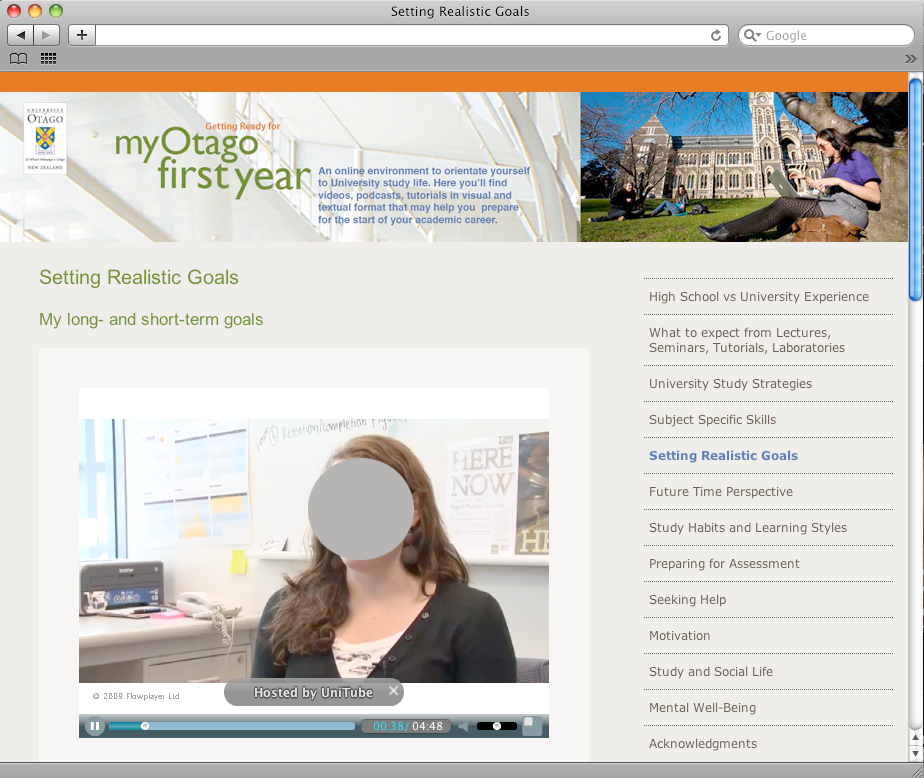Image resolution: width=924 pixels, height=778 pixels.
Task: Click the University of Otago crest logo
Action: (x=45, y=140)
